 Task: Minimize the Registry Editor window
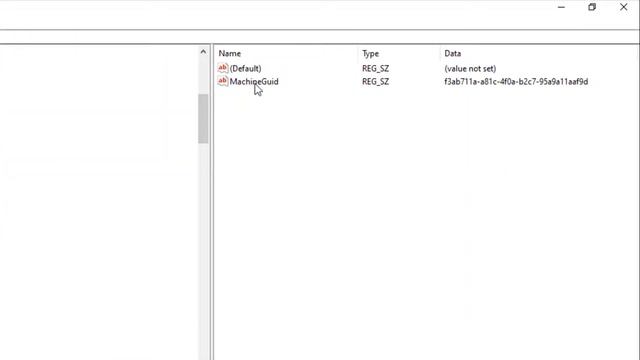point(561,7)
